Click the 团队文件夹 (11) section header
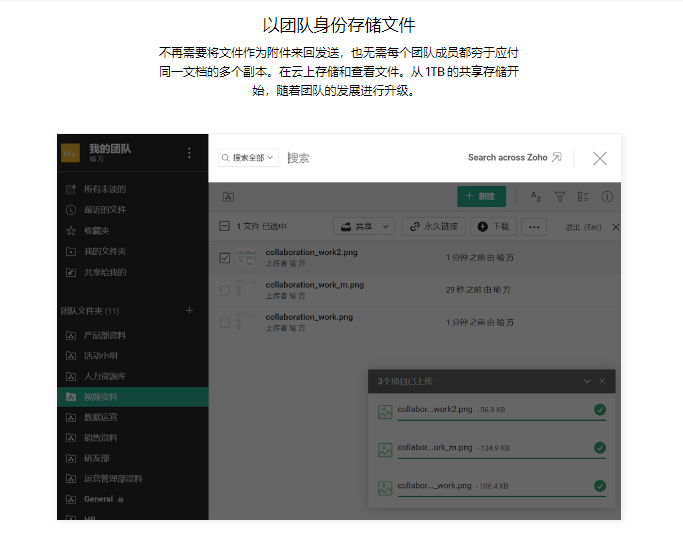Viewport: 683px width, 543px height. click(x=90, y=311)
